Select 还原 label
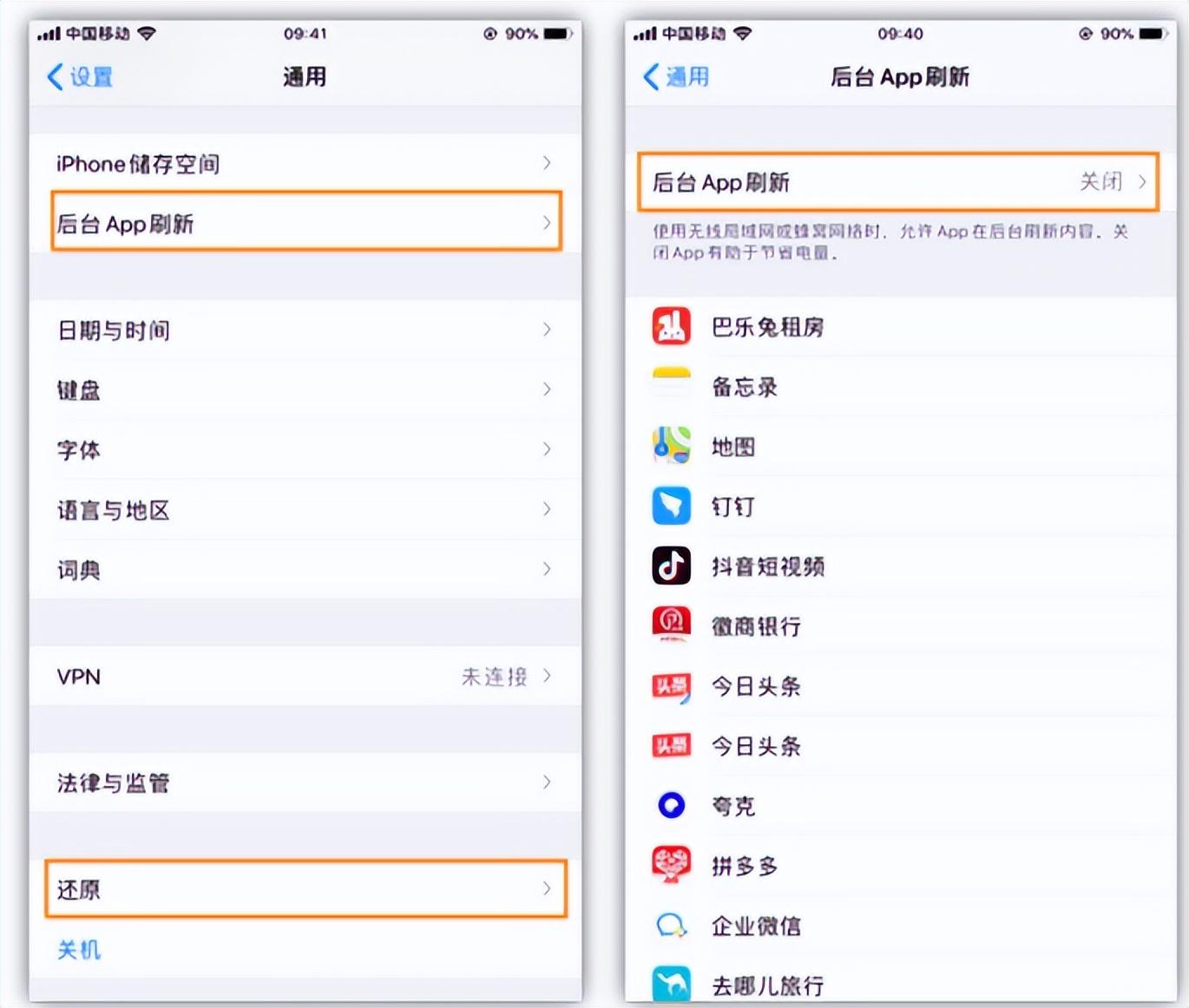Screen dimensions: 1189x1008 (x=79, y=889)
